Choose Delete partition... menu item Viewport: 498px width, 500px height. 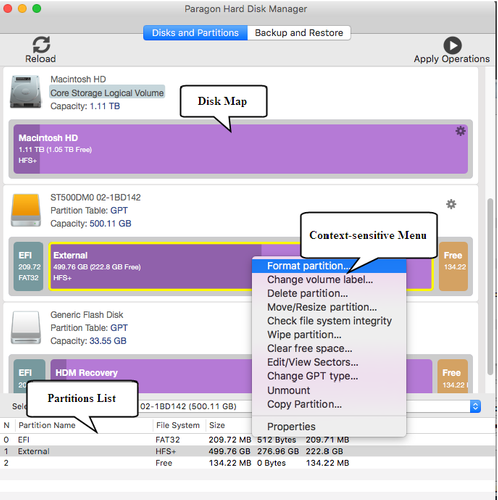tap(329, 293)
